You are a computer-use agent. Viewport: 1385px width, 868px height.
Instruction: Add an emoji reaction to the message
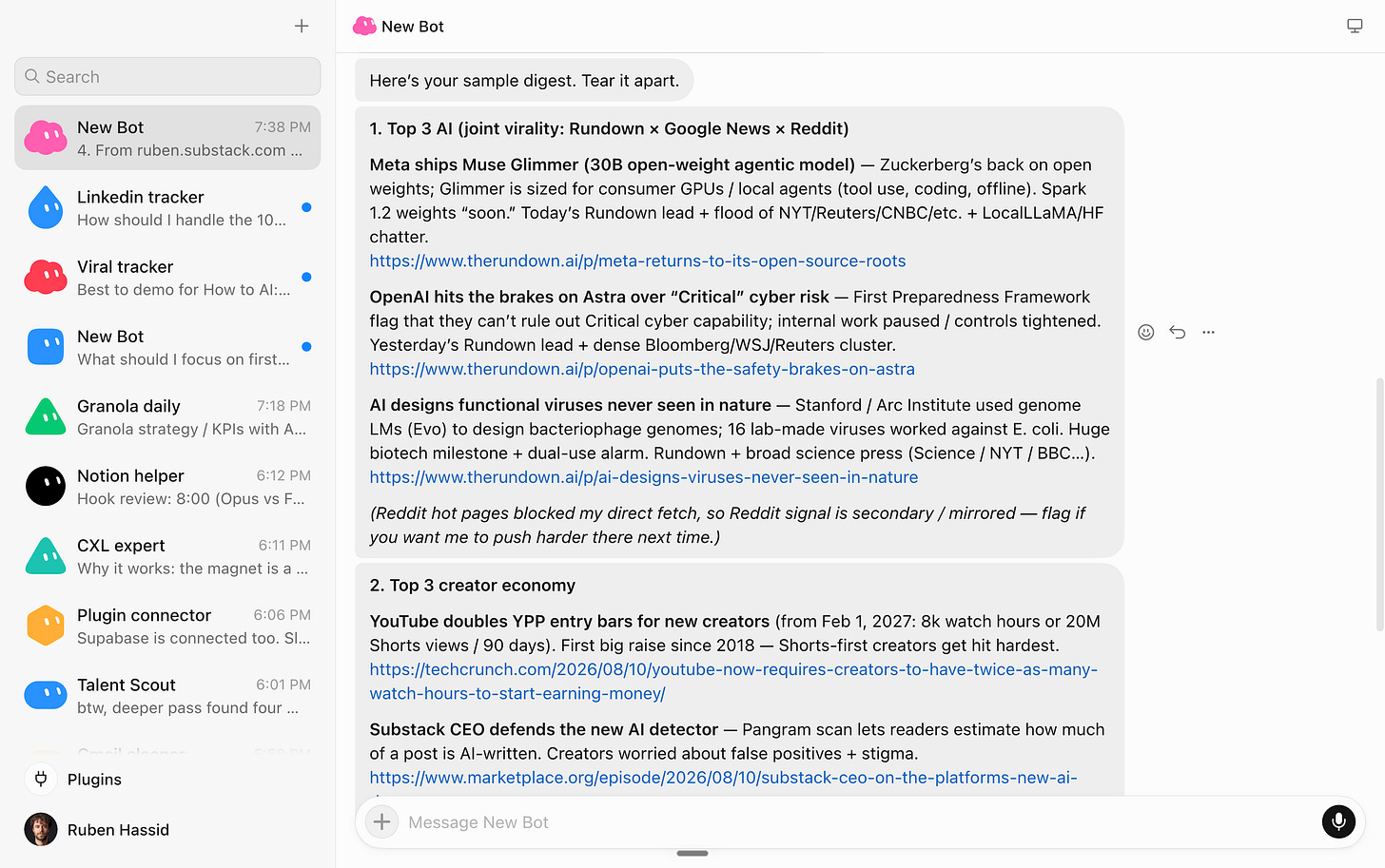(x=1146, y=332)
